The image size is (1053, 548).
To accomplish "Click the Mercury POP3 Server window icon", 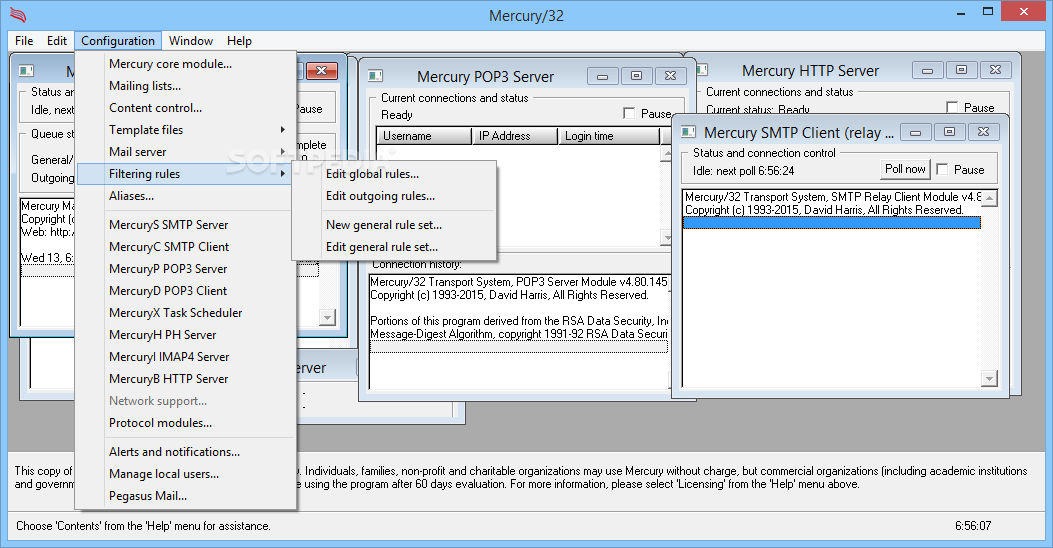I will pos(375,76).
